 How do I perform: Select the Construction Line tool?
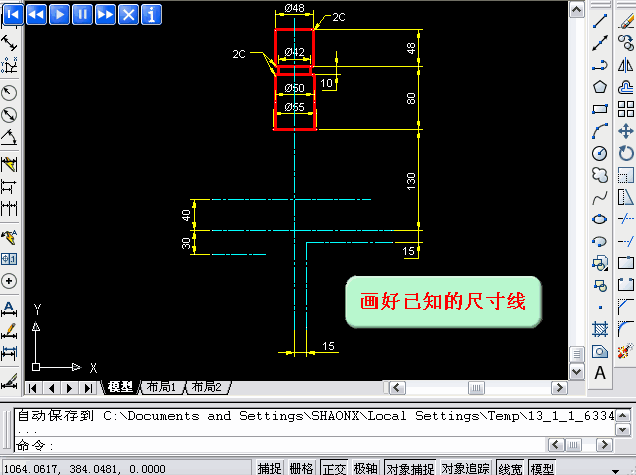coord(600,43)
